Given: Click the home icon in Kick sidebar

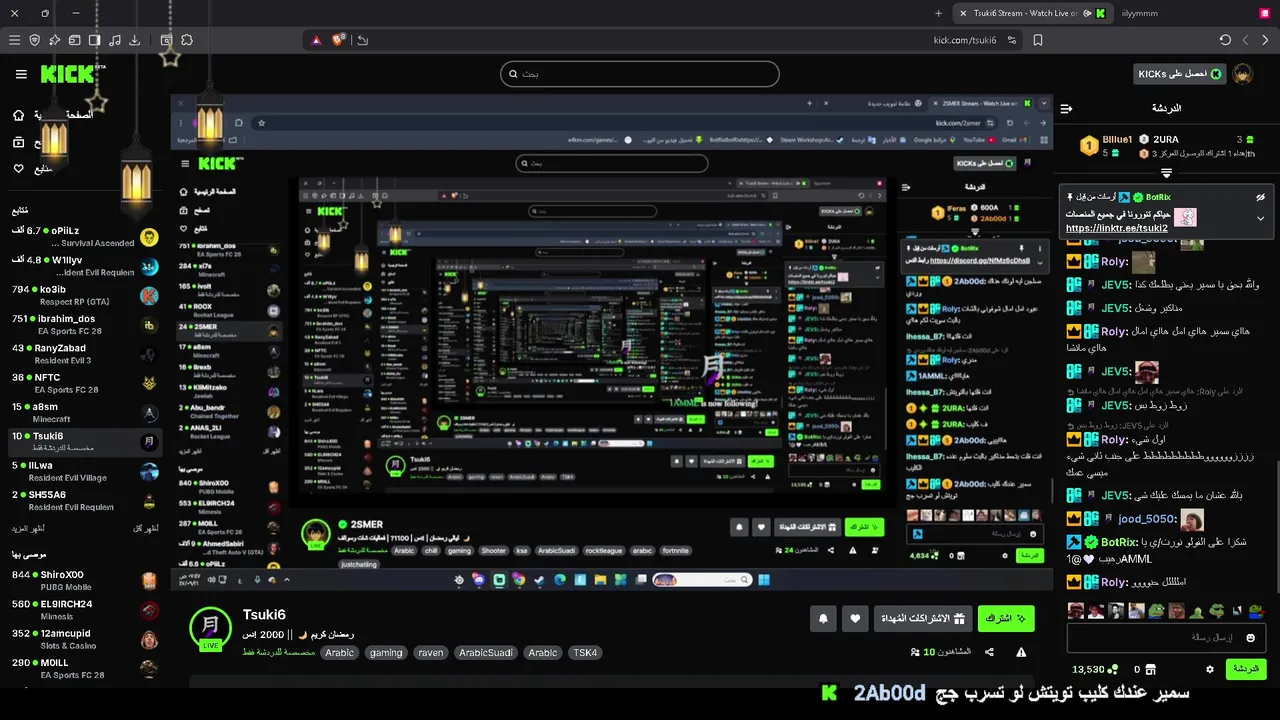Looking at the screenshot, I should [18, 115].
